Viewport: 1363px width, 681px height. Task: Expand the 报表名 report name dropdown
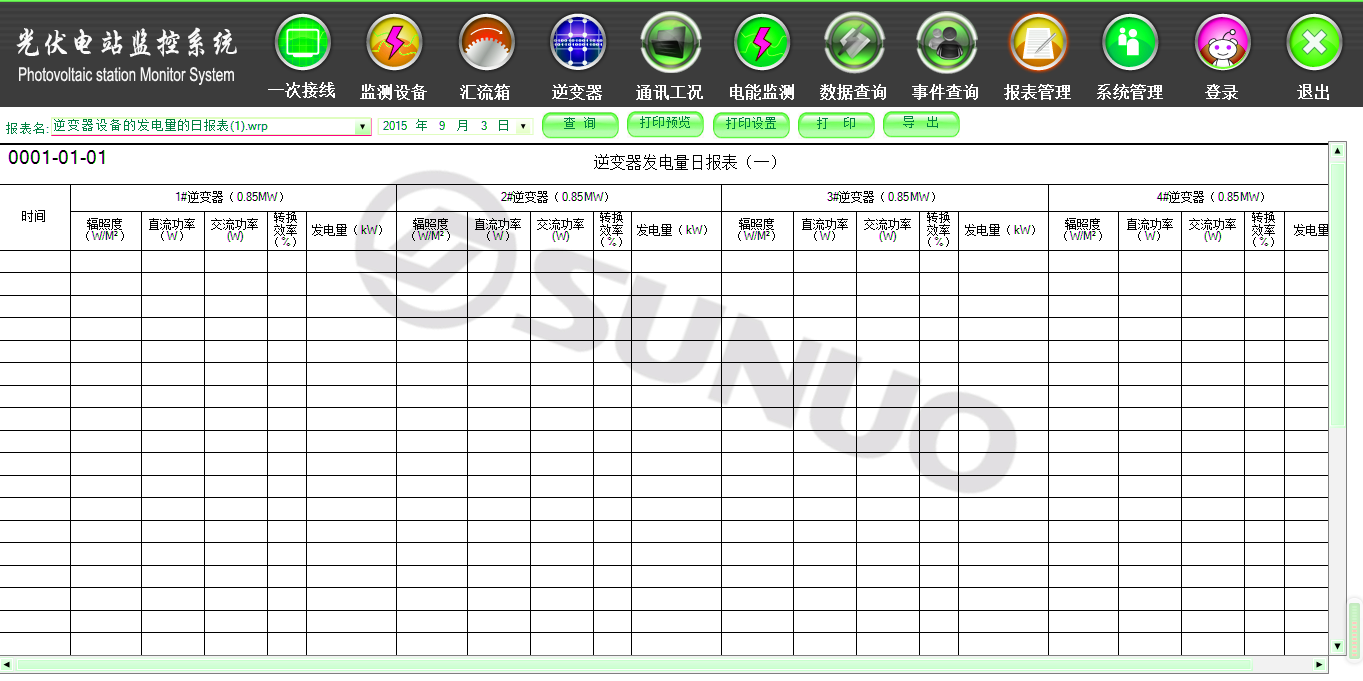coord(363,127)
